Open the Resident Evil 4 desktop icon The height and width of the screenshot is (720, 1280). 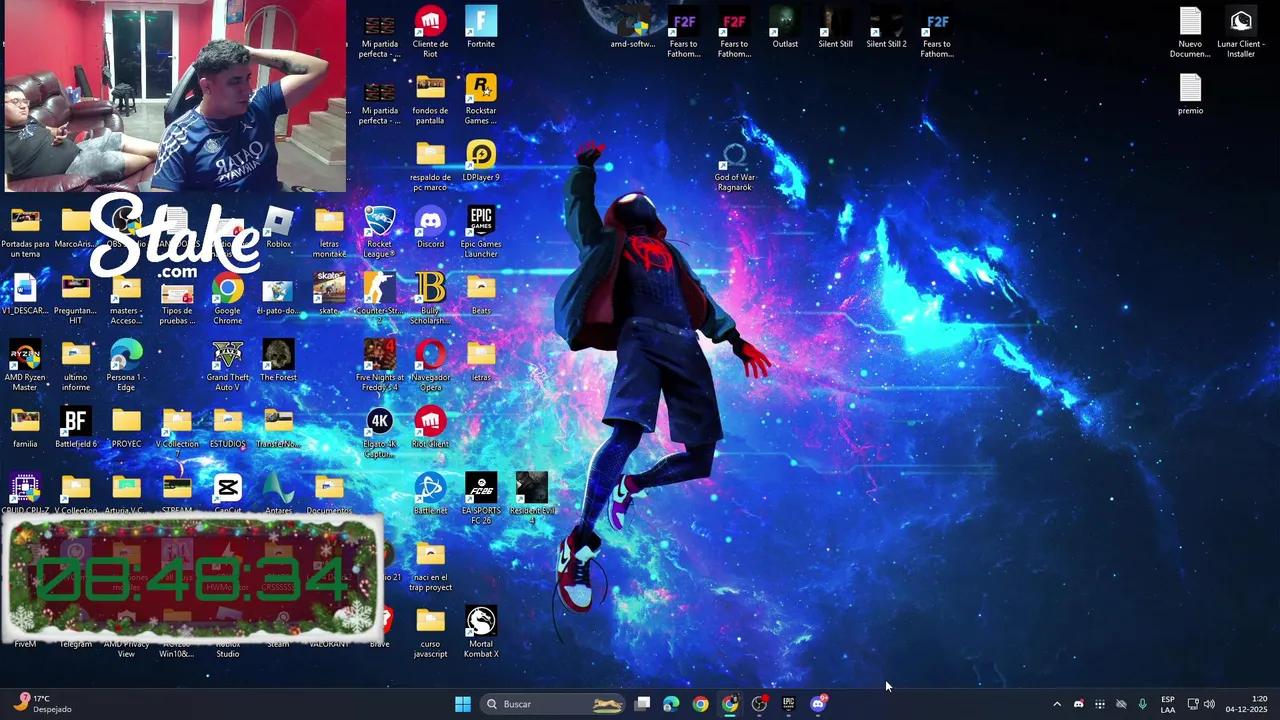coord(532,498)
